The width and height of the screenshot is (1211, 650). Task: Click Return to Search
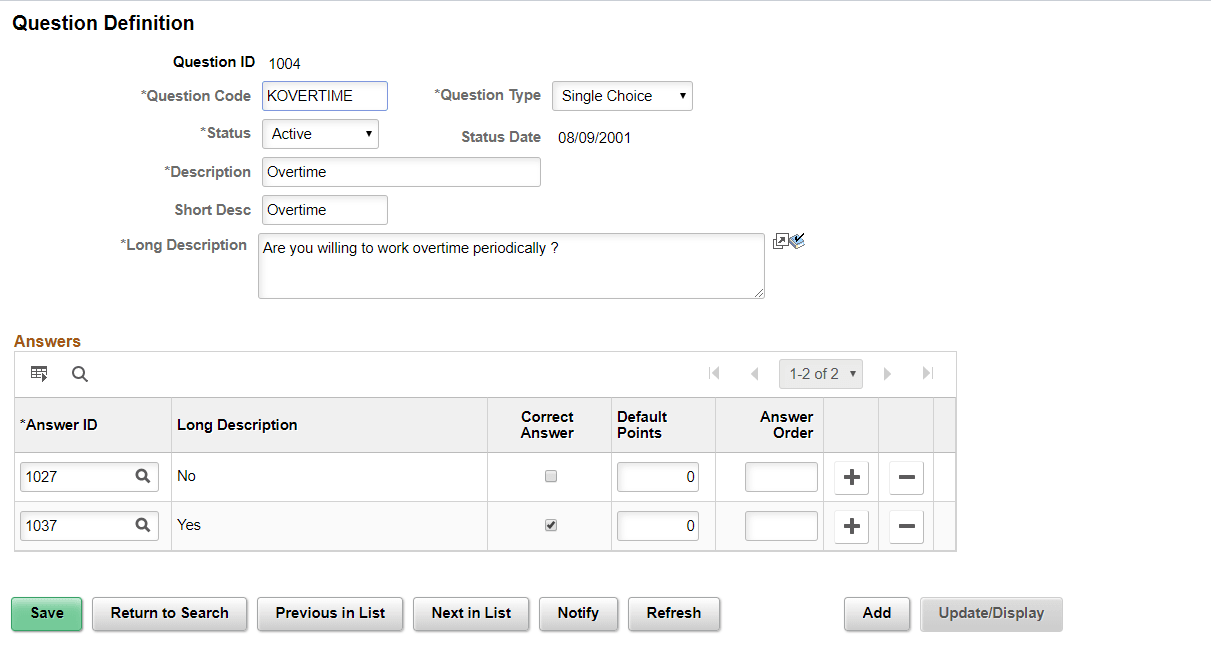point(170,614)
